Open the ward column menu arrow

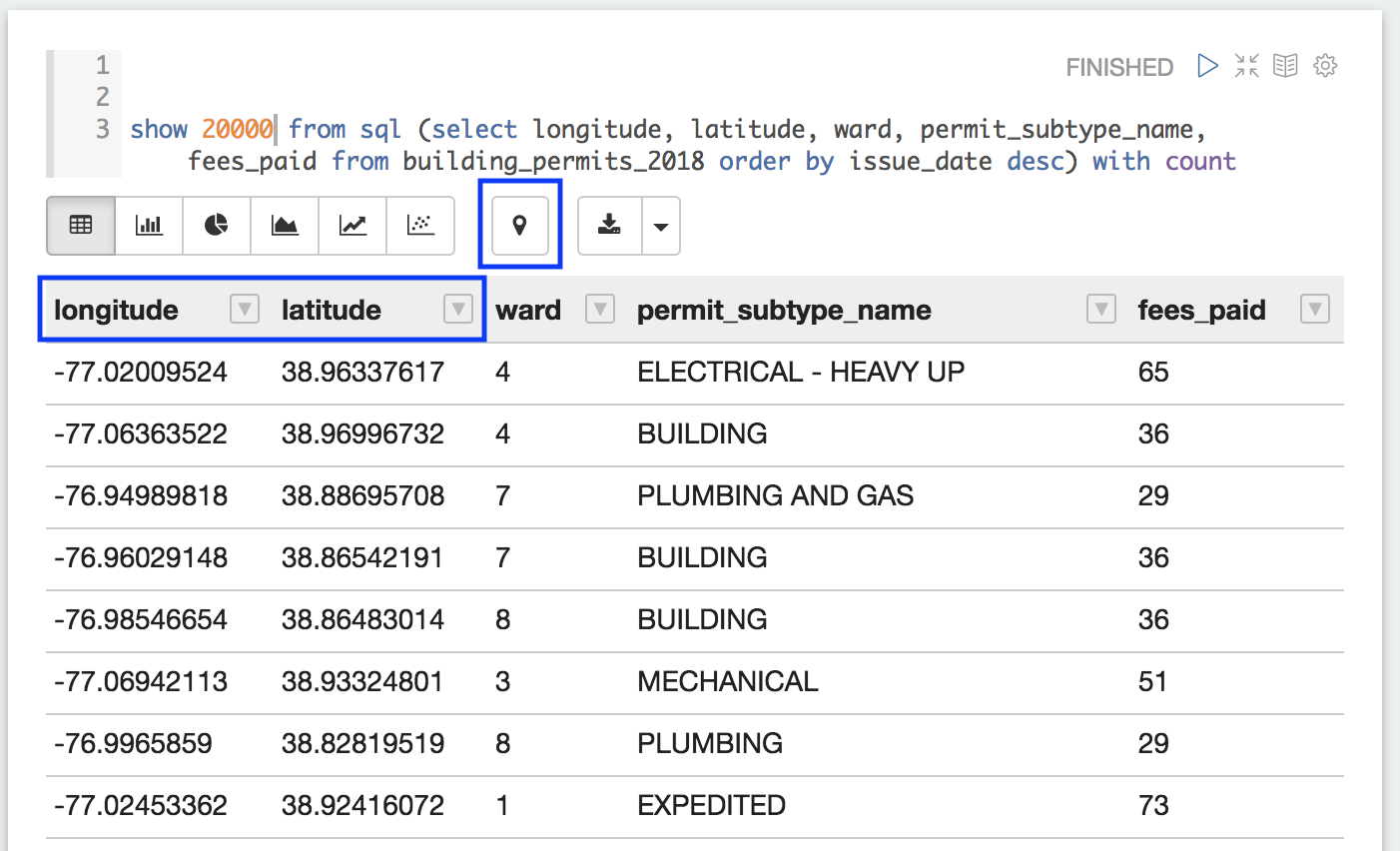(600, 310)
